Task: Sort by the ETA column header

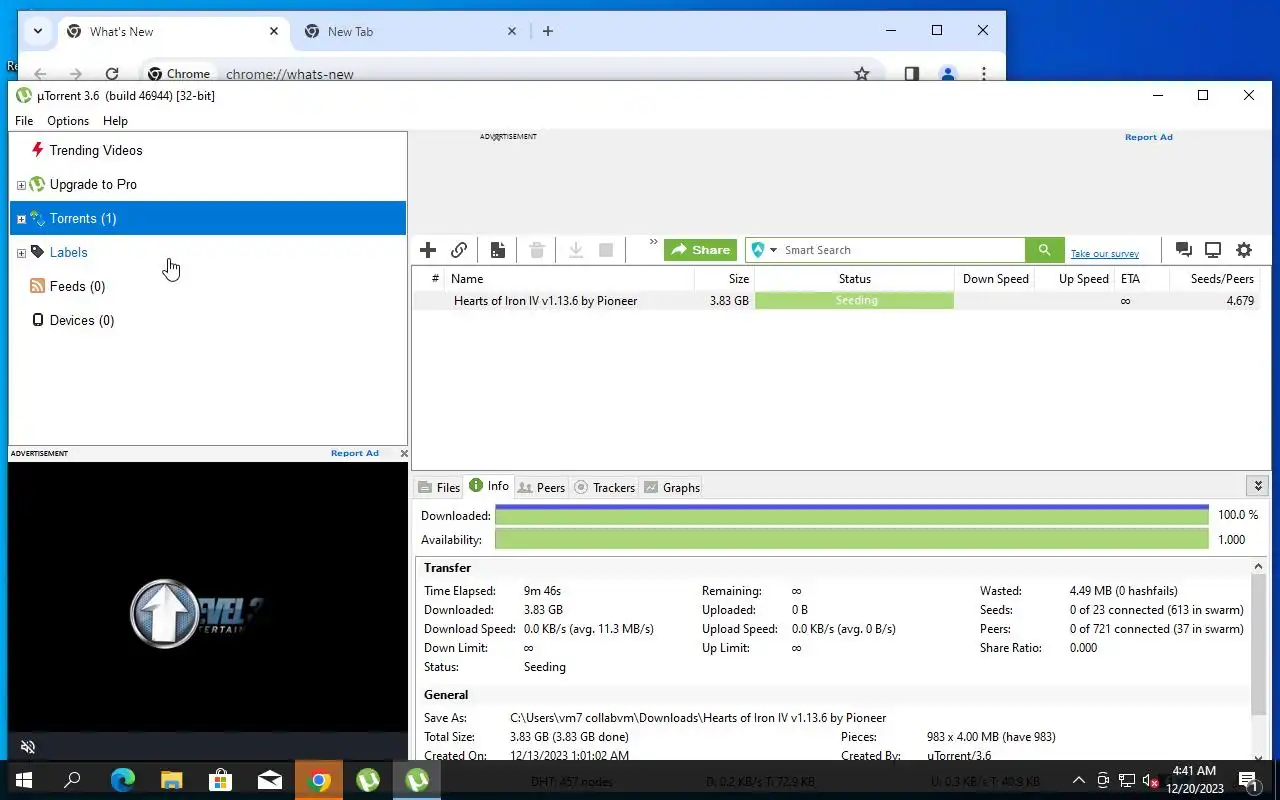Action: [1141, 279]
